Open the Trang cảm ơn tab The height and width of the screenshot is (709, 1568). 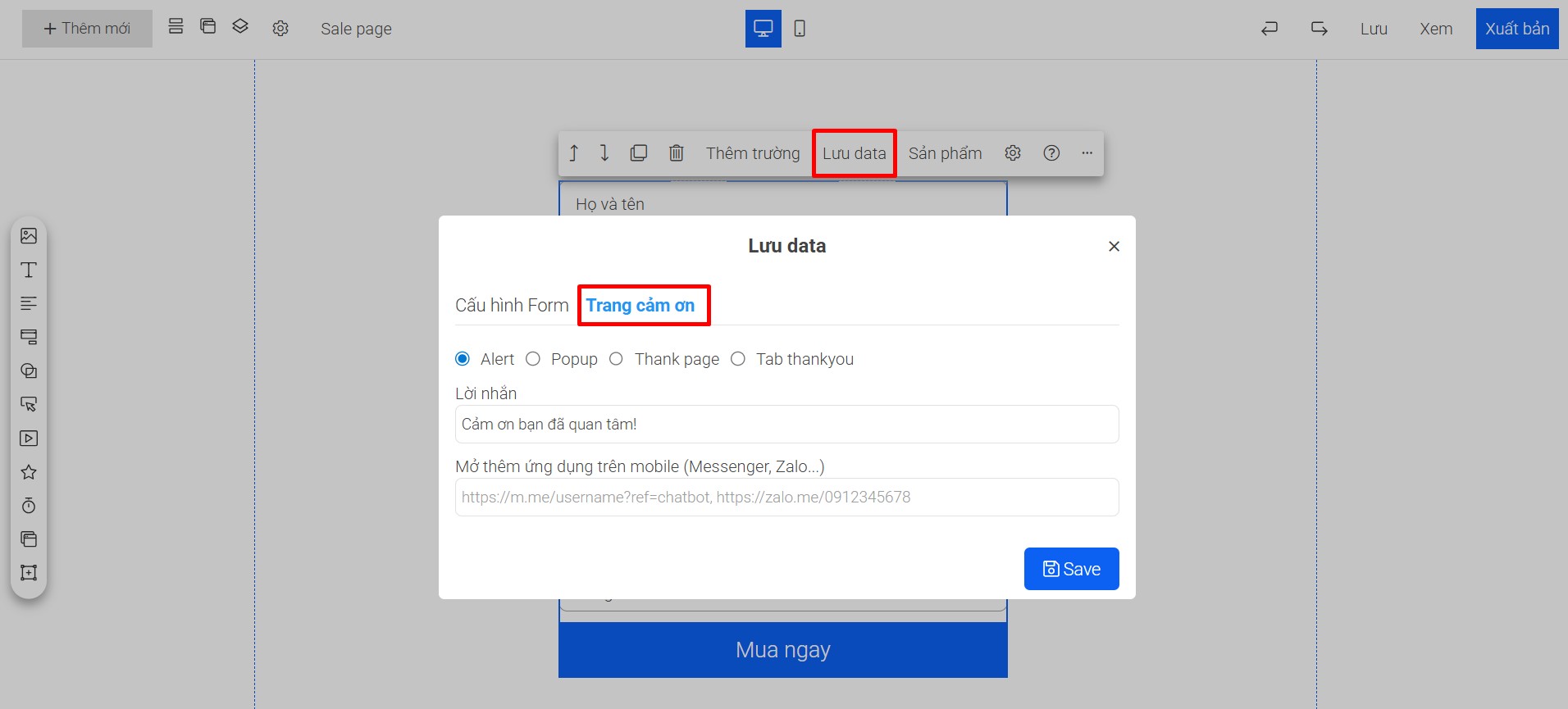(x=640, y=305)
